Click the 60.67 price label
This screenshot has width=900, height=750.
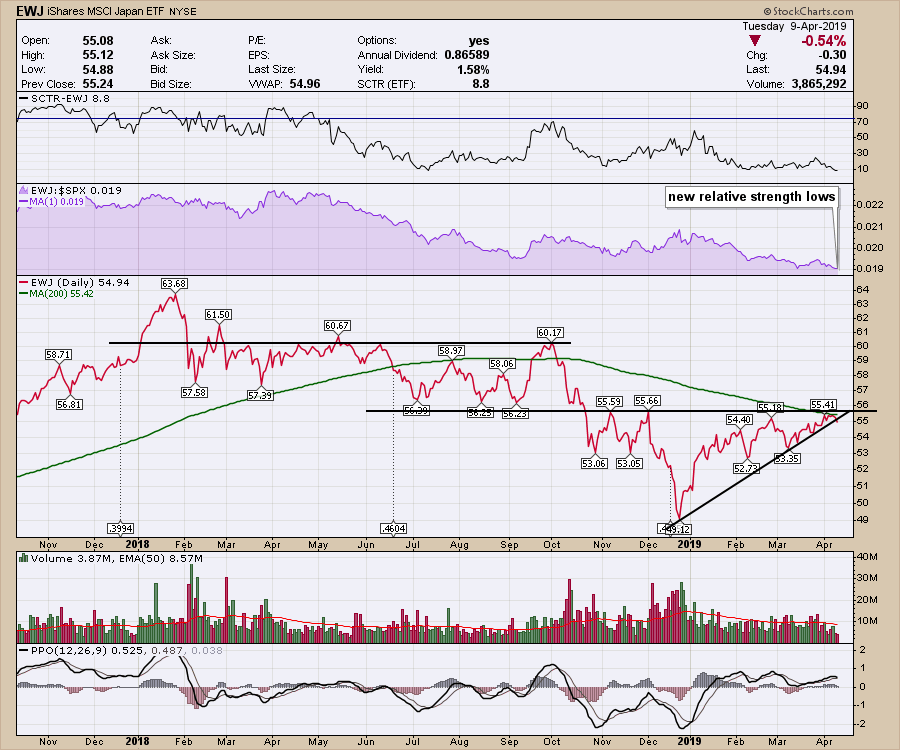pos(337,325)
